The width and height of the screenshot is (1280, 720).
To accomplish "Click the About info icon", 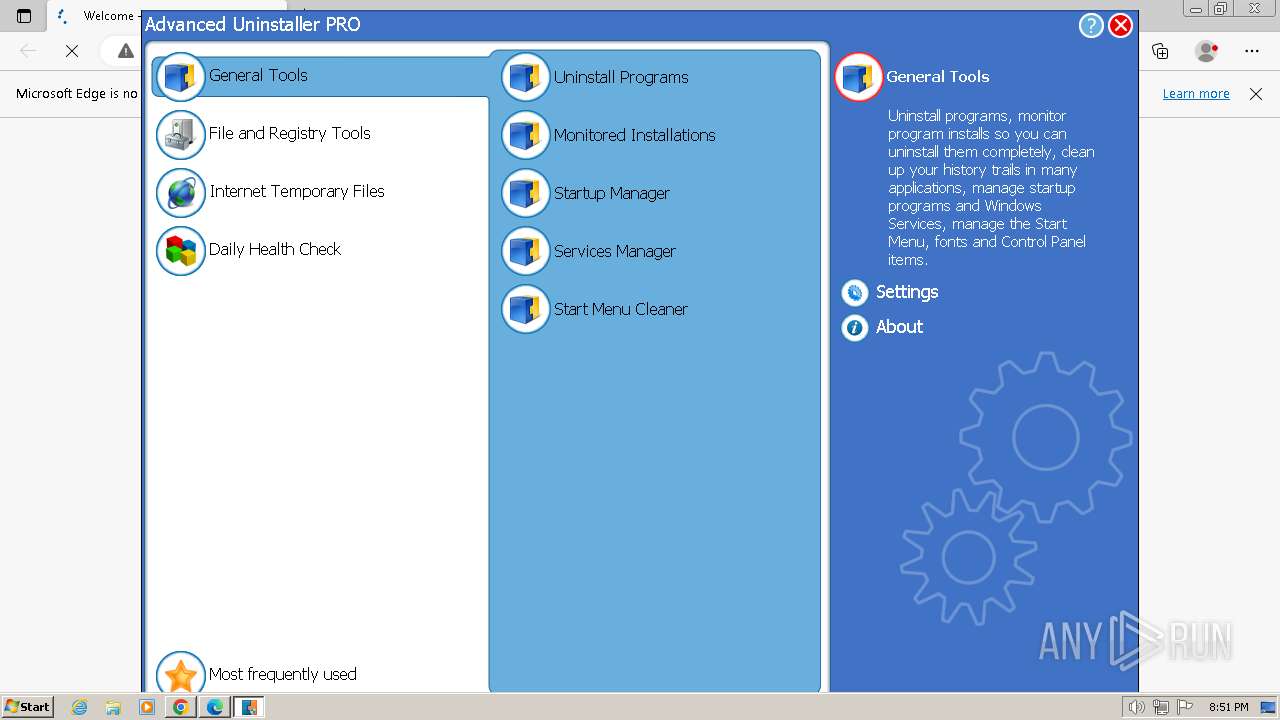I will tap(854, 327).
